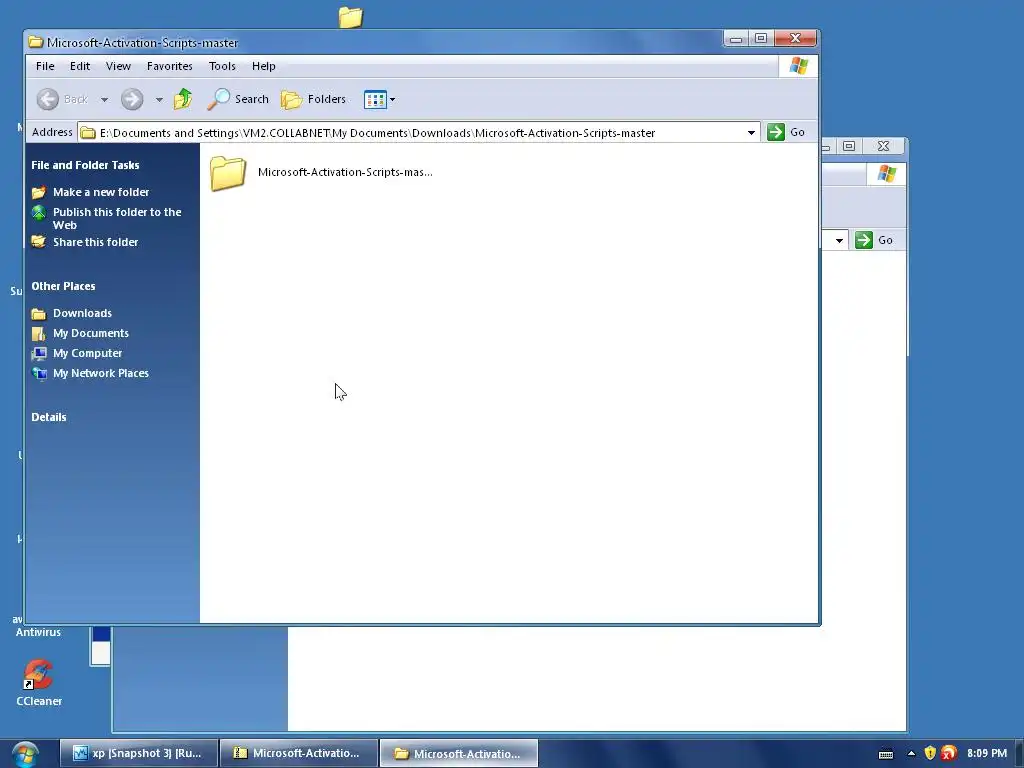Click the yellow security shield tray icon
1024x768 pixels.
(x=930, y=753)
